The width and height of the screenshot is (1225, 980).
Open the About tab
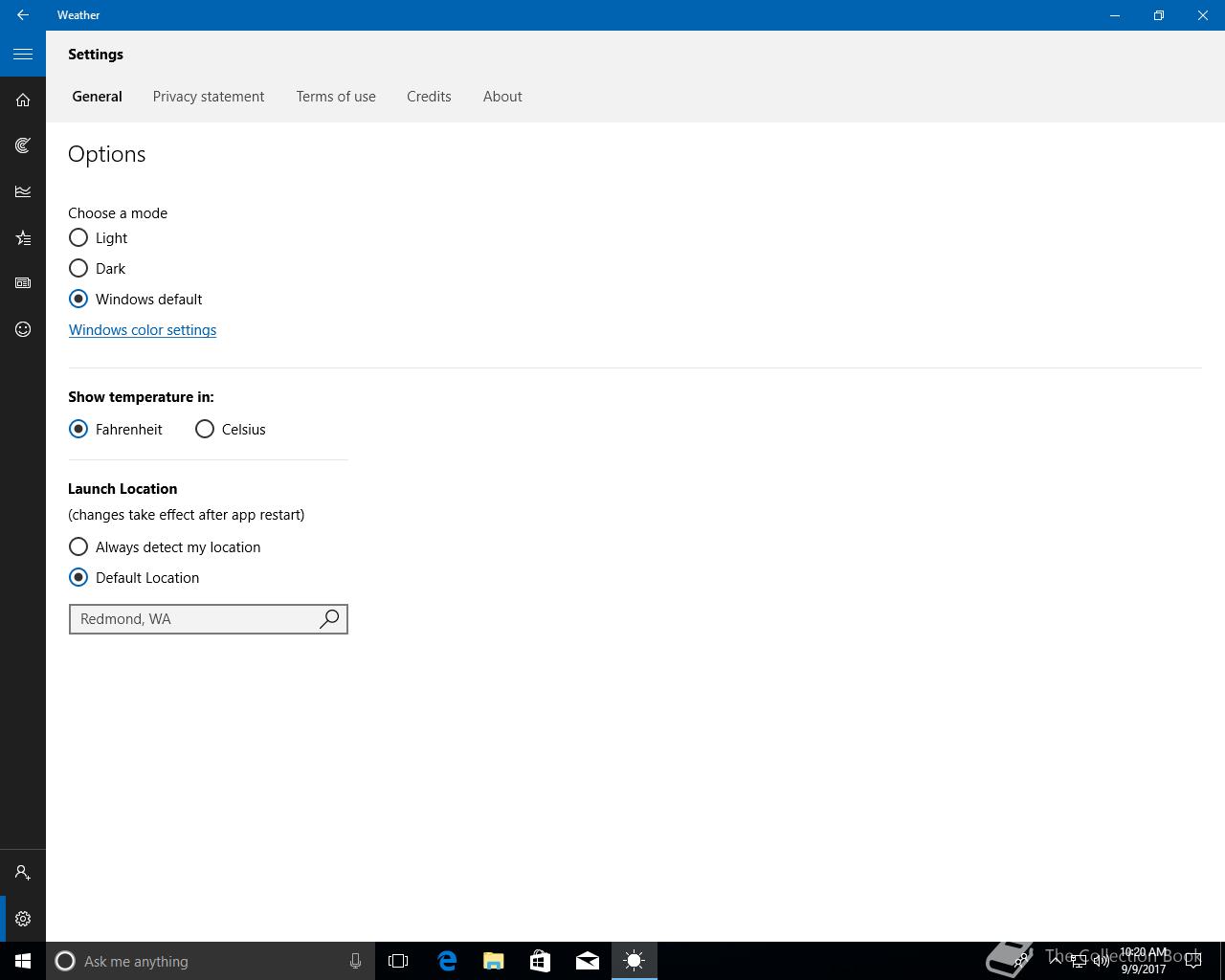coord(502,97)
